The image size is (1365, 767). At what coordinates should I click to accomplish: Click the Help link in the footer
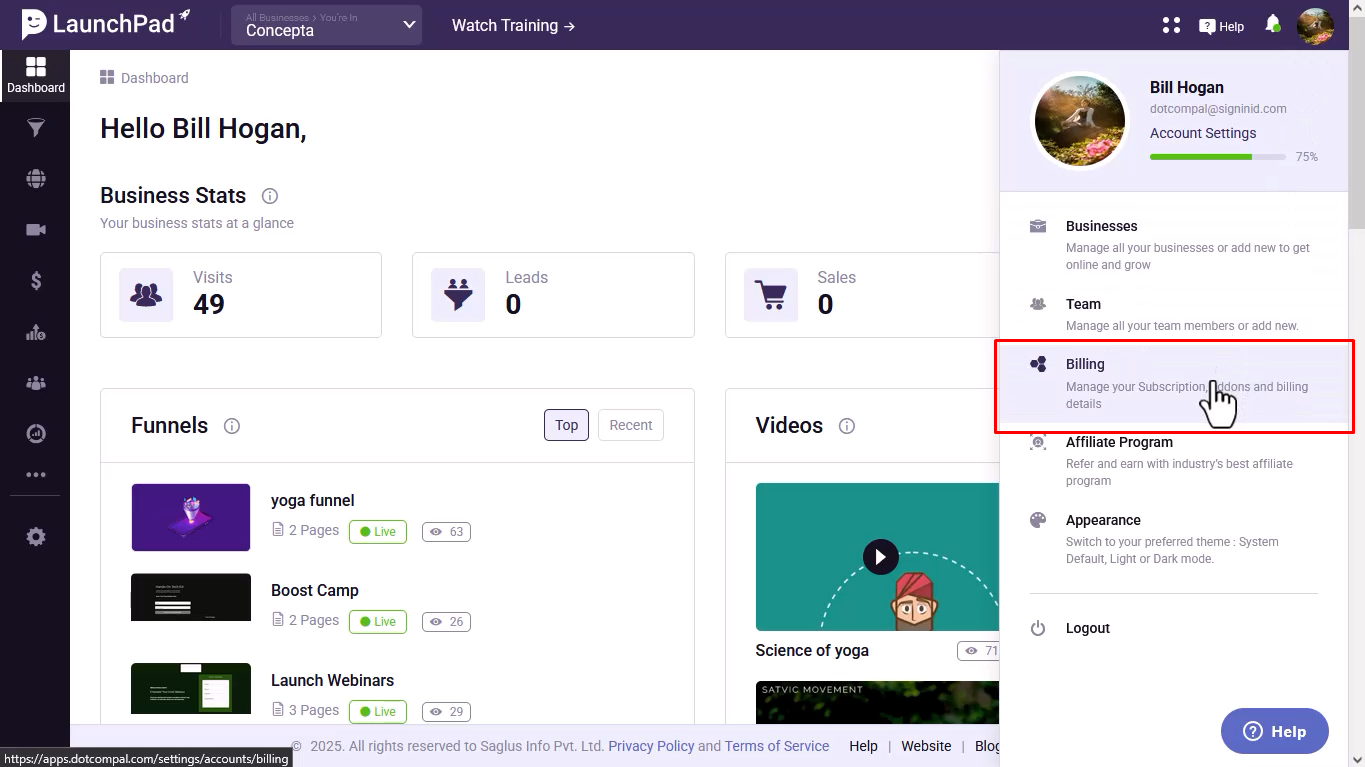[x=863, y=746]
